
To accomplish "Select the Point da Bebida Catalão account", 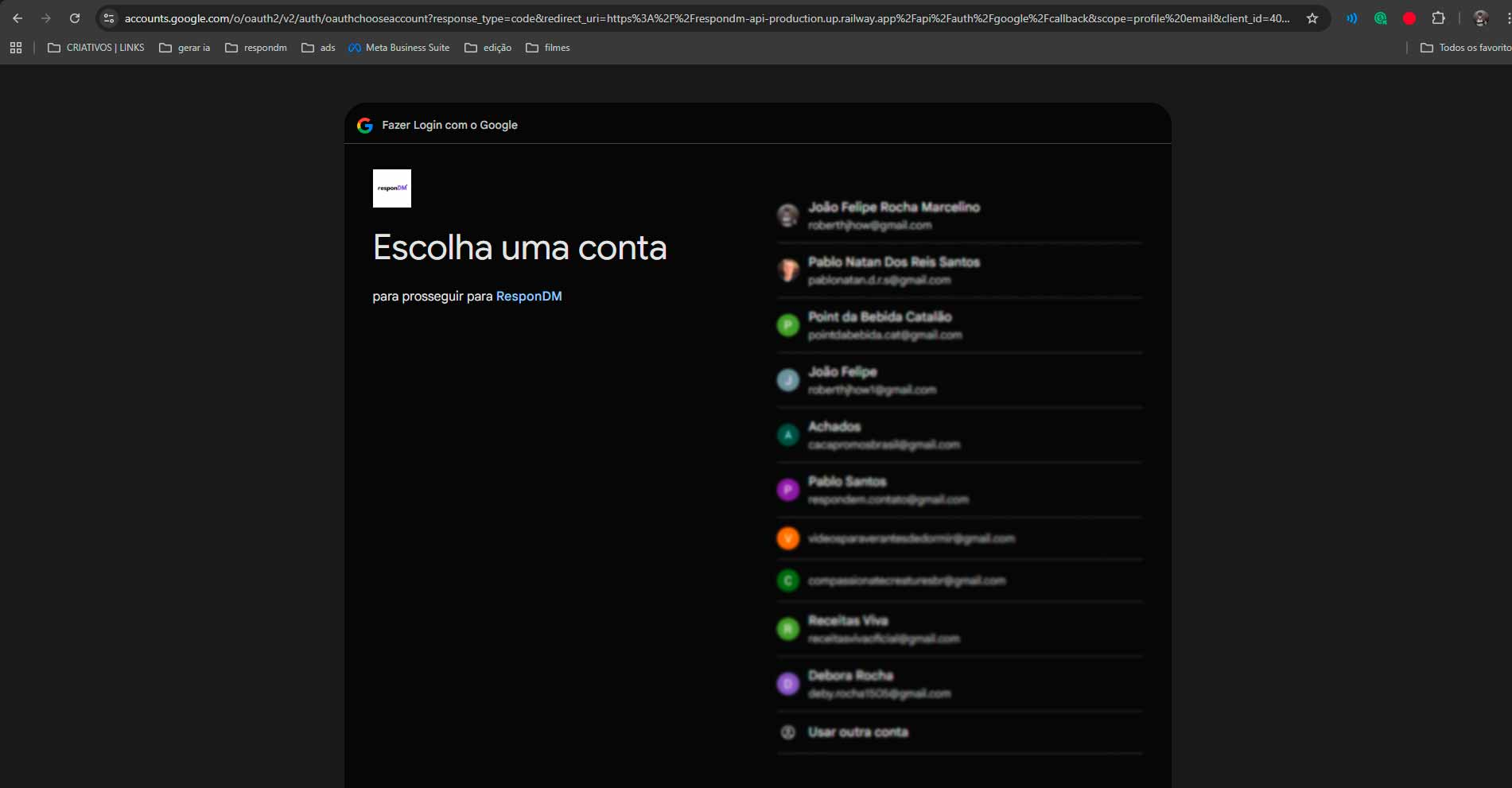I will 879,325.
